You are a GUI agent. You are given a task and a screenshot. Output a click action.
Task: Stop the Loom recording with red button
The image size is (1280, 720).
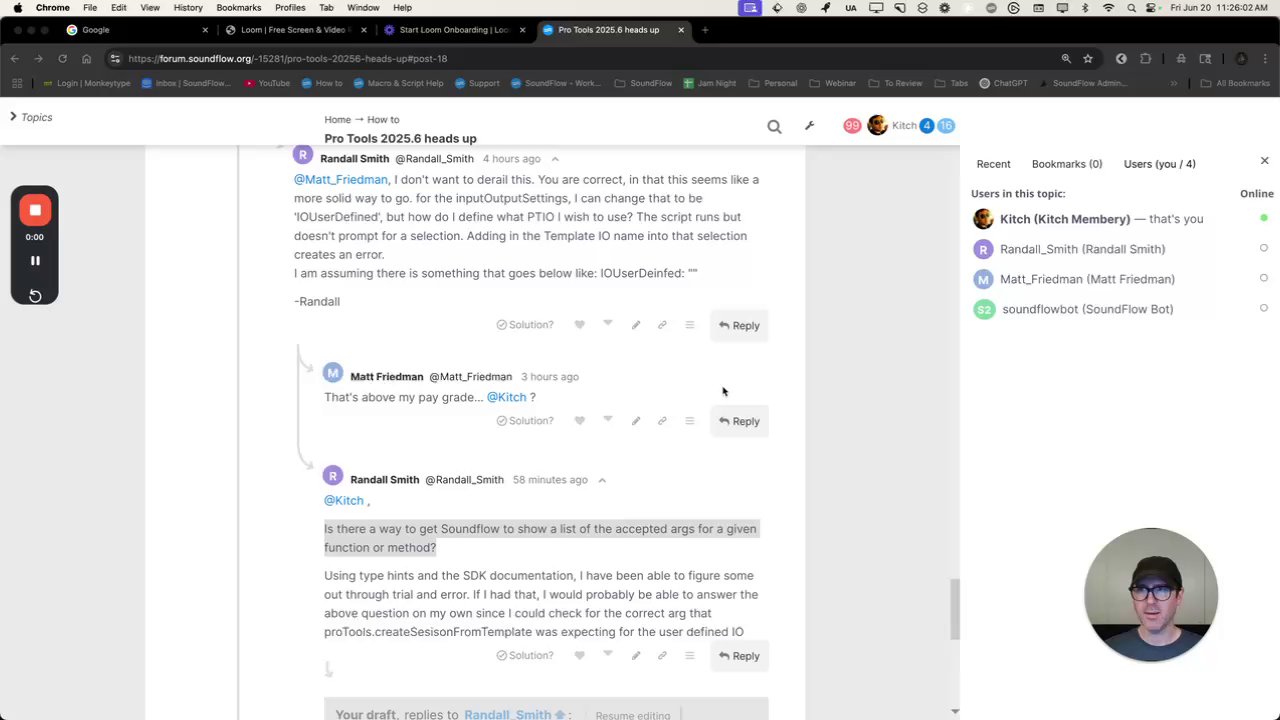pyautogui.click(x=35, y=210)
